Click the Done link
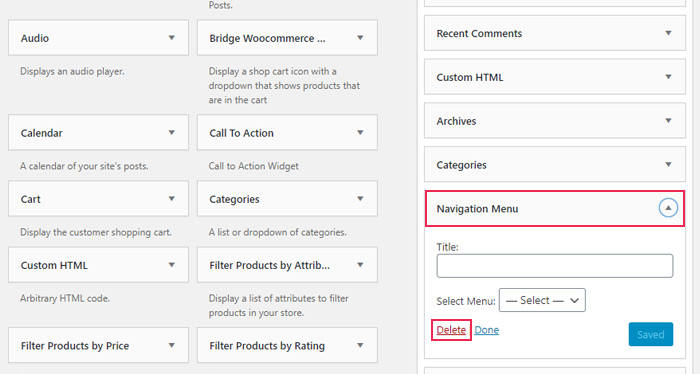 click(487, 330)
